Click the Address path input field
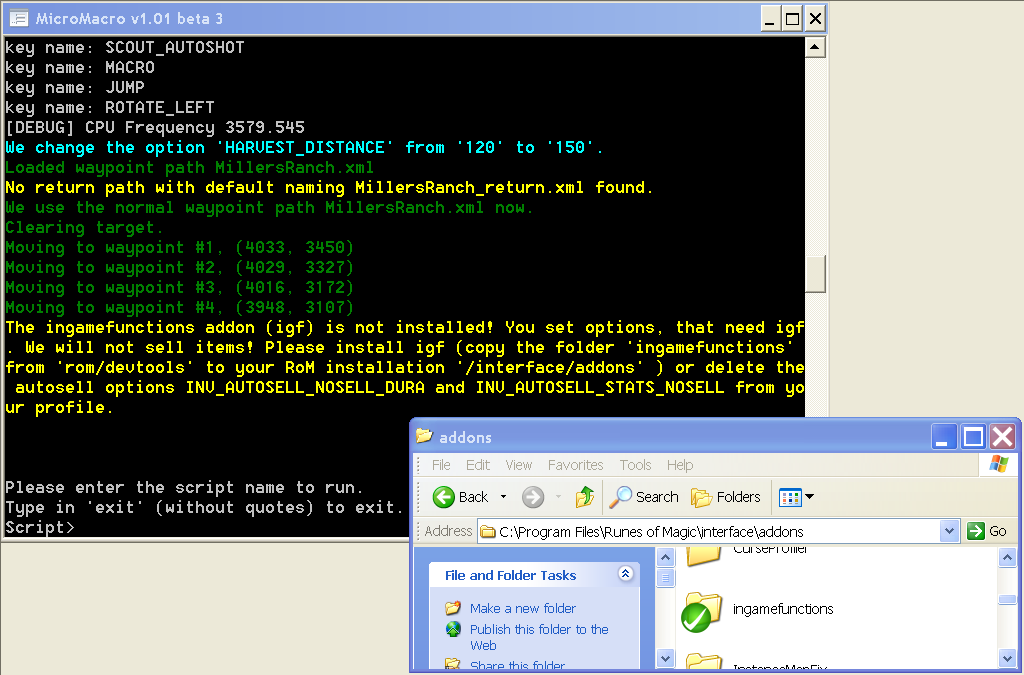The height and width of the screenshot is (675, 1024). pyautogui.click(x=710, y=531)
